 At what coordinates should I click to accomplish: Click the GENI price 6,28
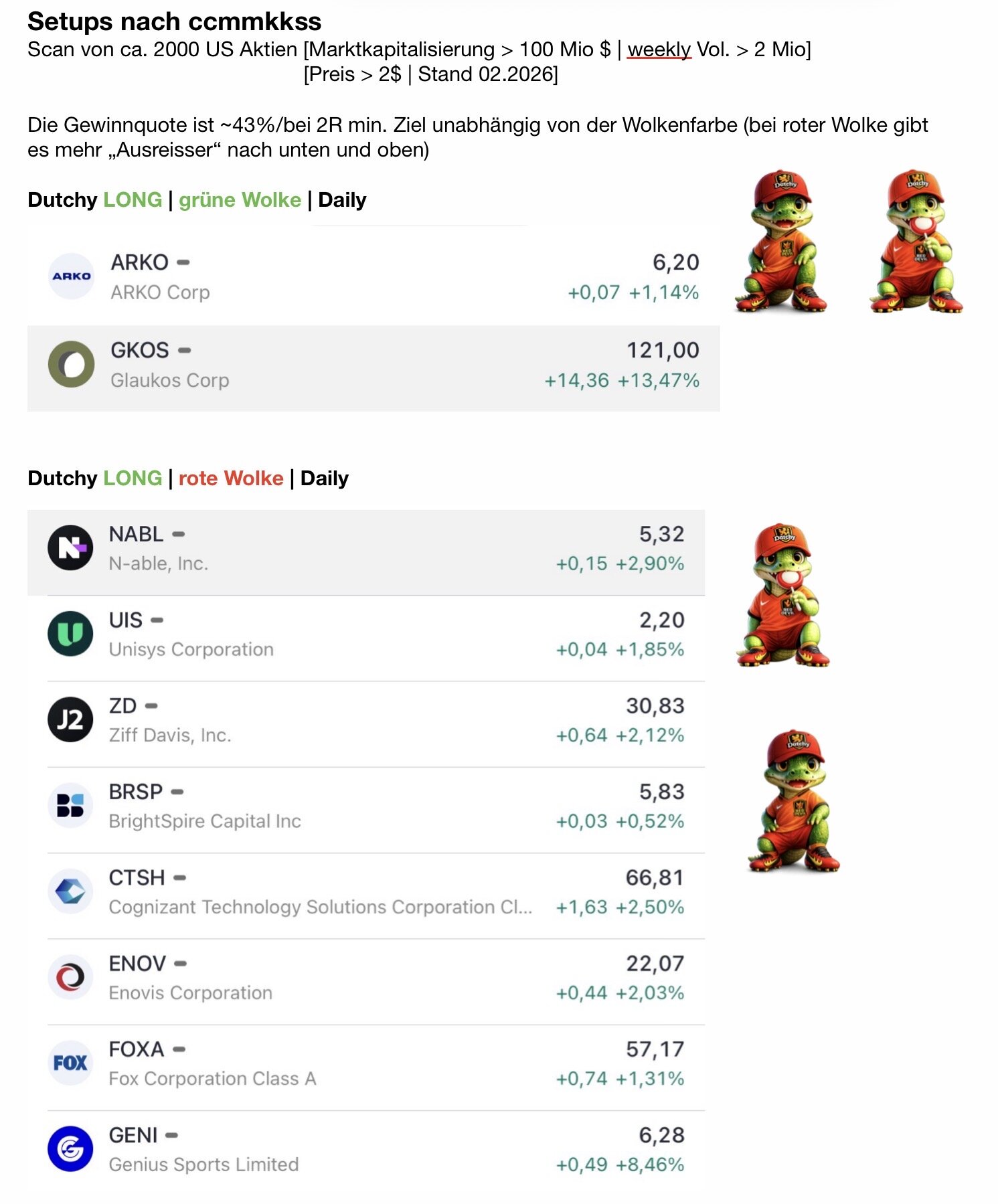(661, 1135)
